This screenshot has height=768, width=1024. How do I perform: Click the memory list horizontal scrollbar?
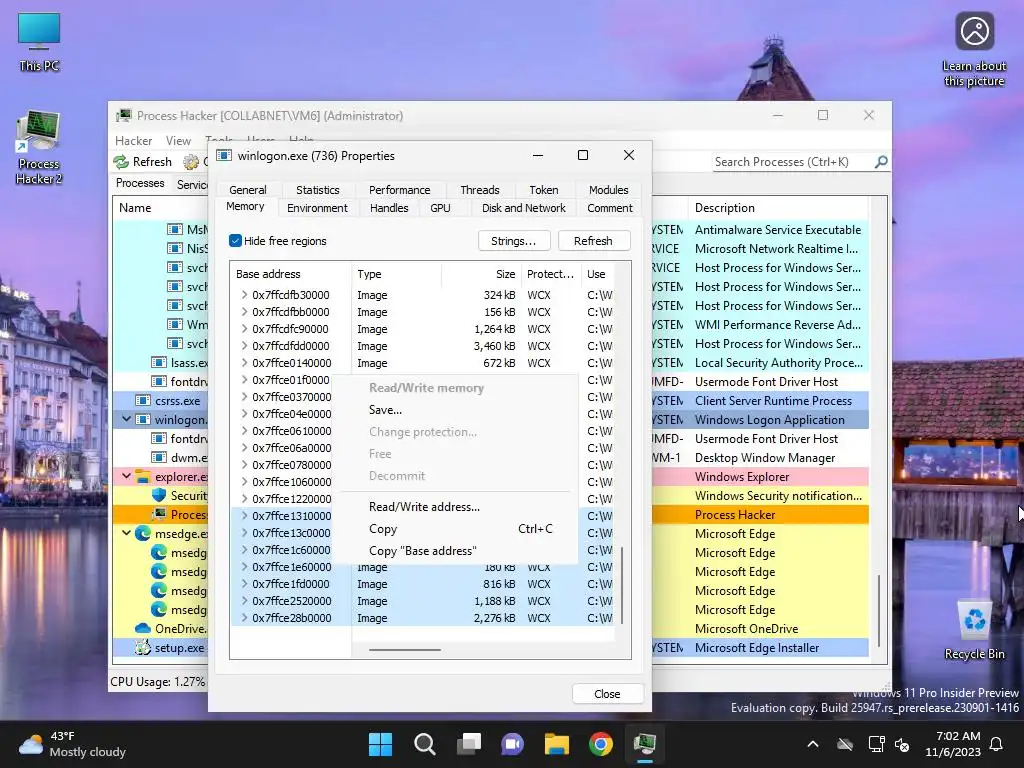coord(405,650)
